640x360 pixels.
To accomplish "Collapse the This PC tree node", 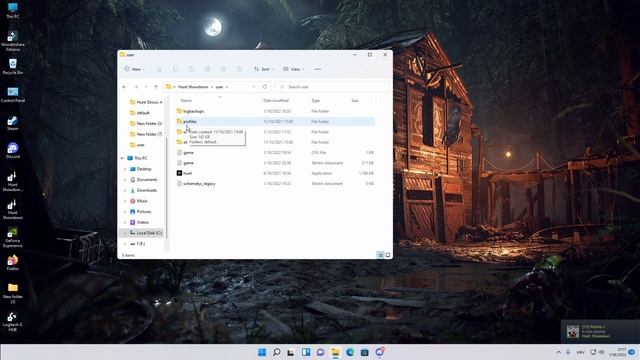I will pyautogui.click(x=122, y=158).
